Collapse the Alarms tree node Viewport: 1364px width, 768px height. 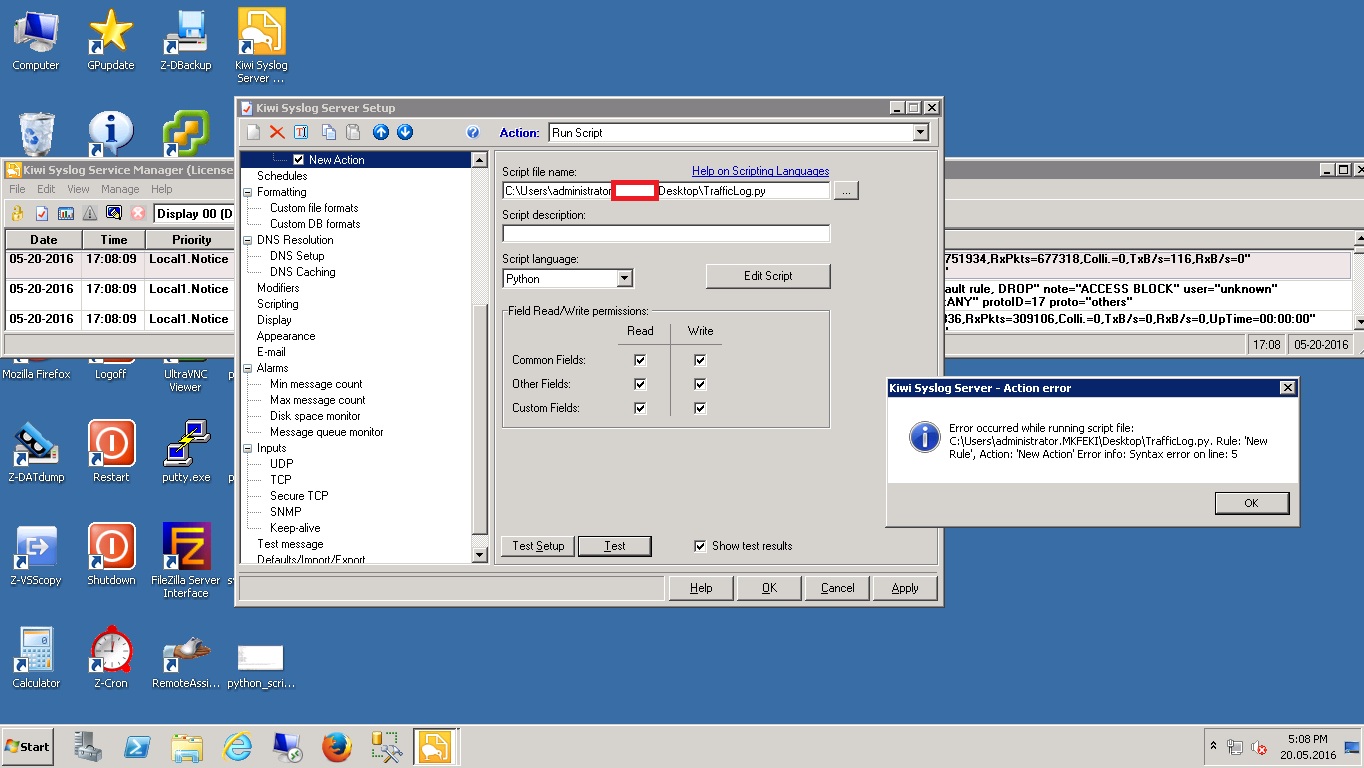[x=247, y=368]
